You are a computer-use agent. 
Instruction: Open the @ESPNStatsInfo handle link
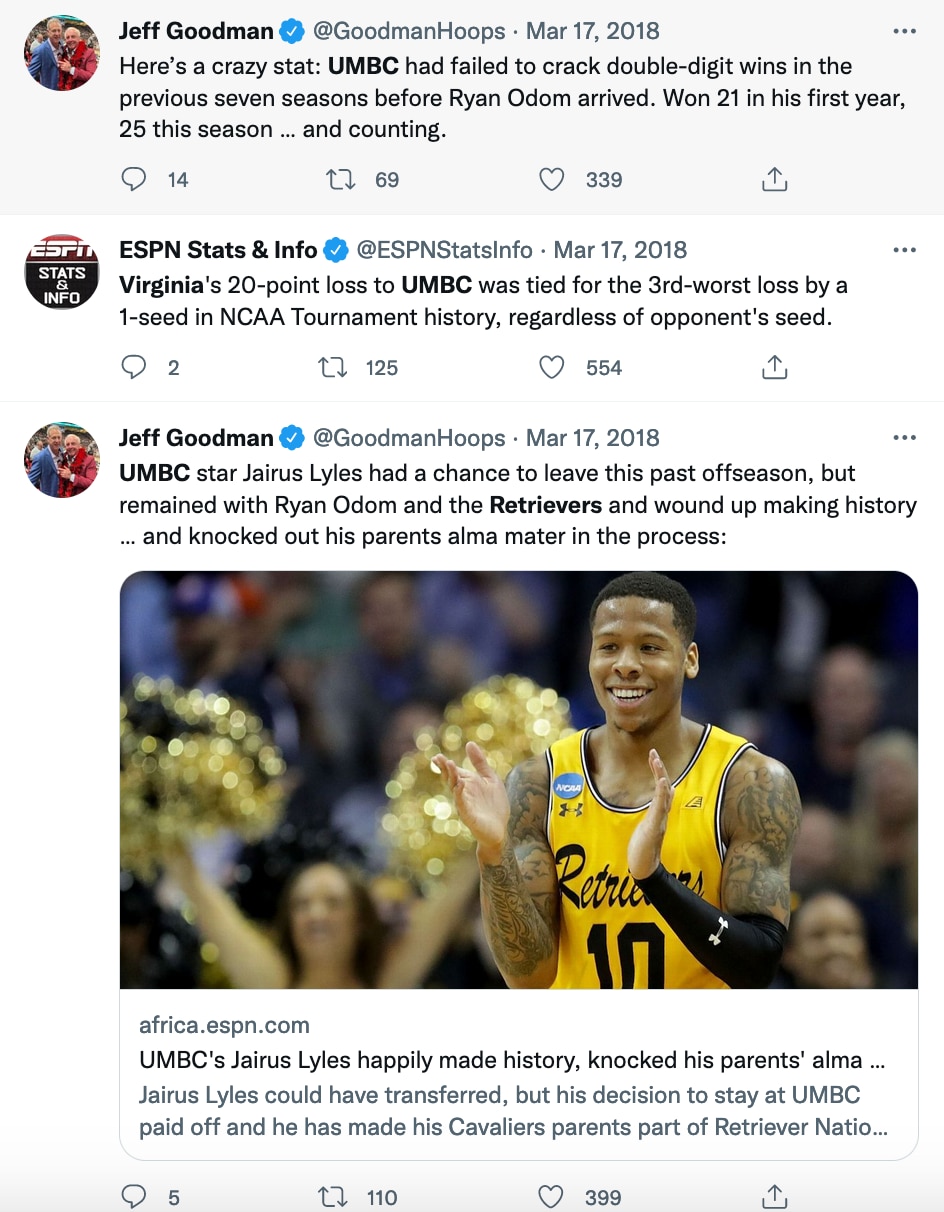(444, 250)
